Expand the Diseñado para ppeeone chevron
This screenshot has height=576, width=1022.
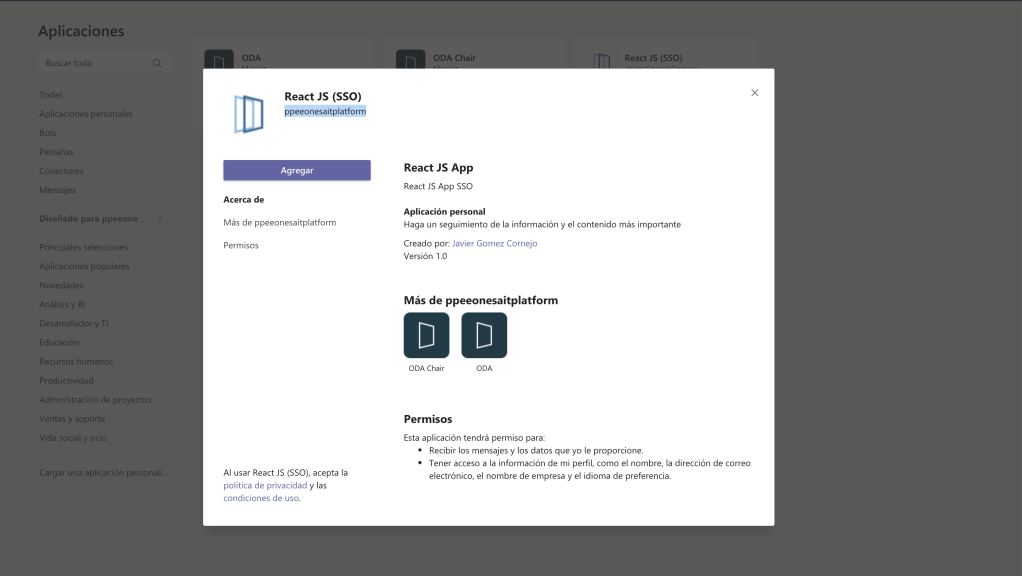[160, 218]
